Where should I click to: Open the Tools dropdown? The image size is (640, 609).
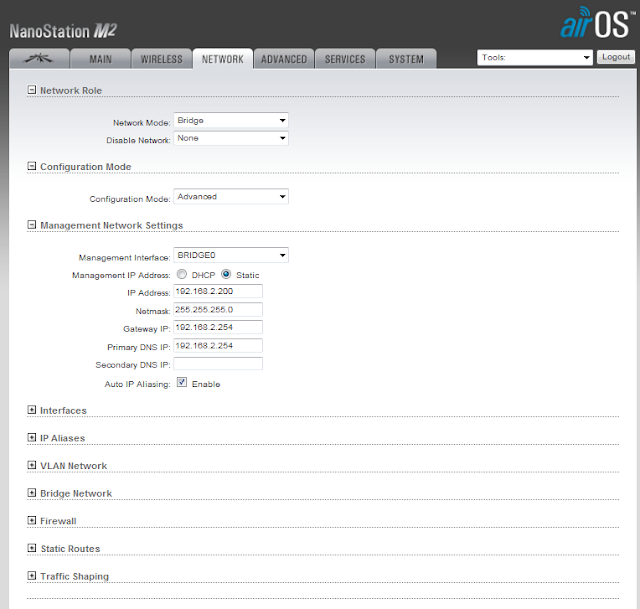coord(535,58)
